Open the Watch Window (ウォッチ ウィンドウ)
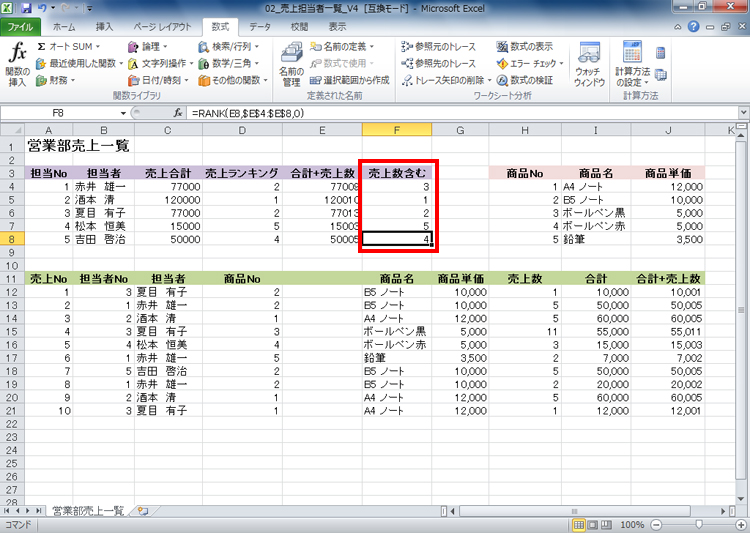Viewport: 750px width, 533px height. (x=589, y=65)
